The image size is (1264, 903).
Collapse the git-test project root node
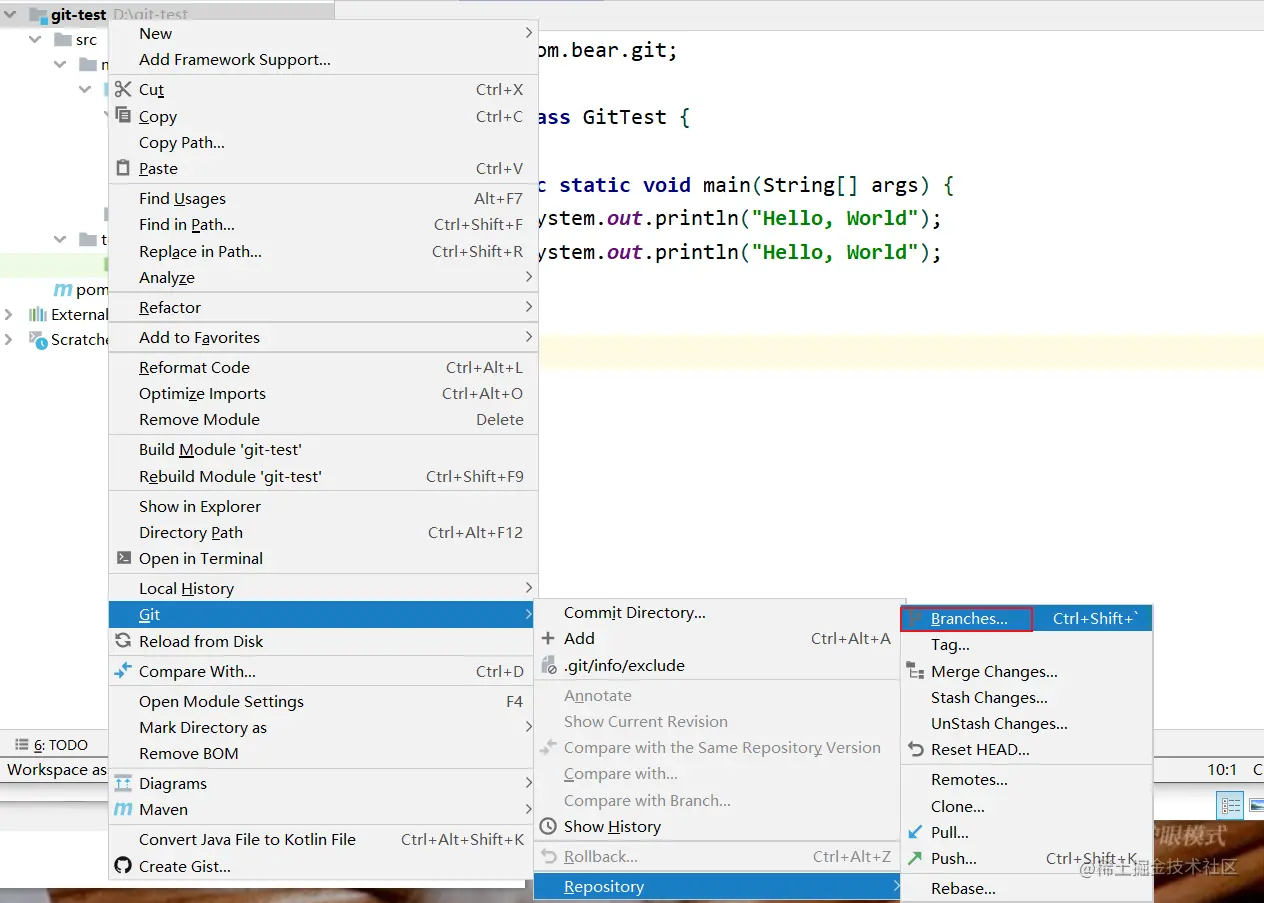point(11,15)
